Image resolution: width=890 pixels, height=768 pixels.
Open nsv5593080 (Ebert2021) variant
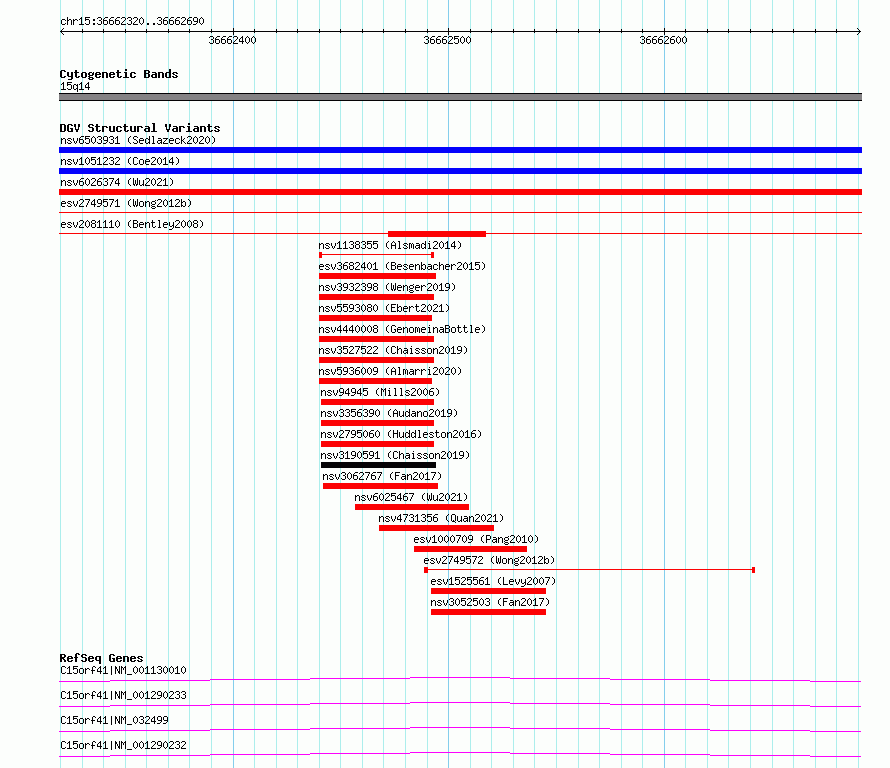pos(384,308)
